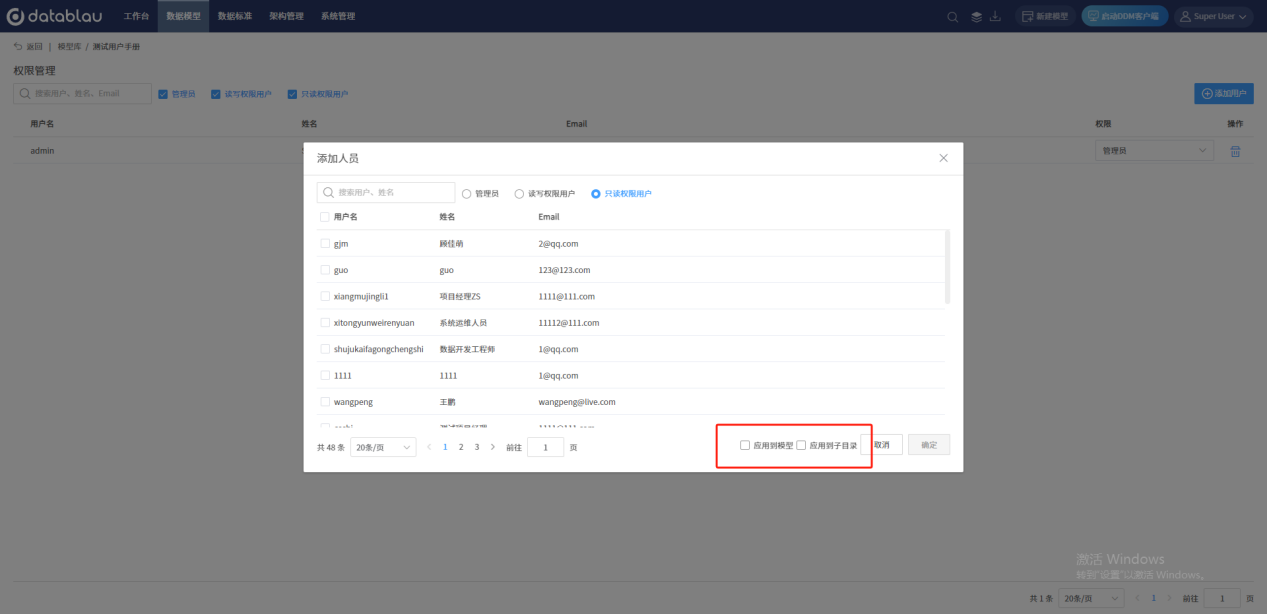This screenshot has height=614, width=1267.
Task: Go to next page in dialog pagination
Action: click(x=492, y=447)
